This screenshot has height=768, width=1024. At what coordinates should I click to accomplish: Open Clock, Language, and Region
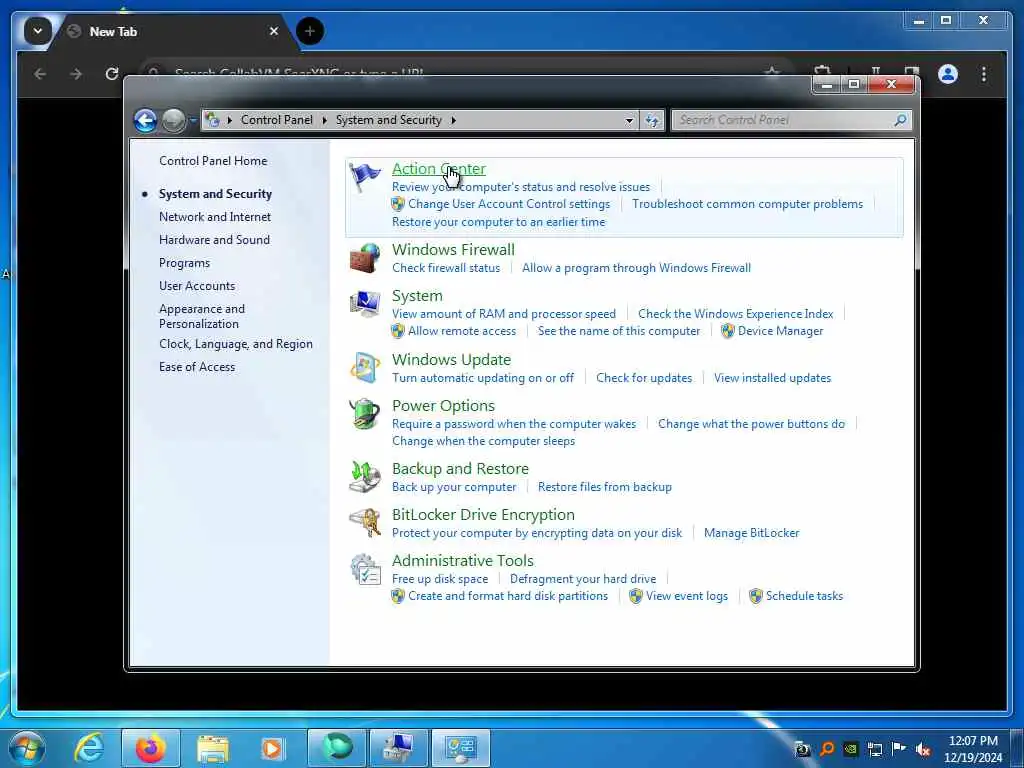[x=236, y=344]
